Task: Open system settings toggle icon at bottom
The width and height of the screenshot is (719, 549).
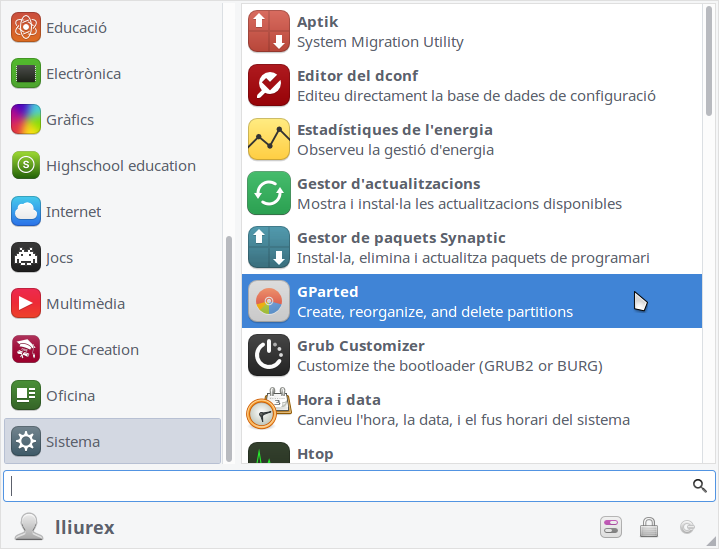Action: pyautogui.click(x=611, y=527)
